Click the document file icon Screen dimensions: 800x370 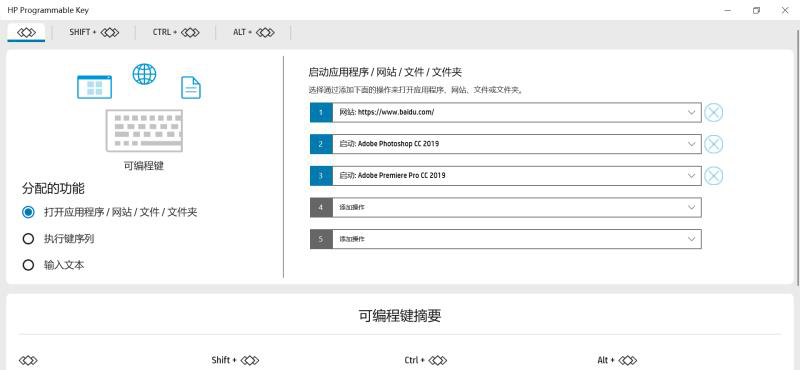pos(191,87)
